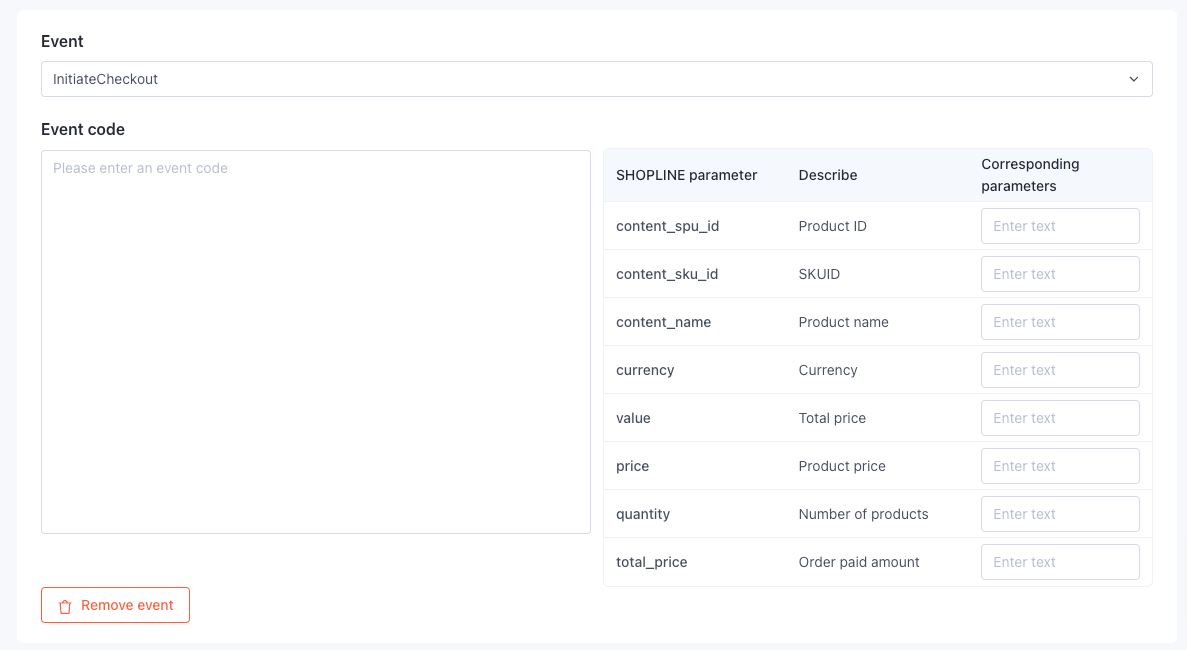Image resolution: width=1187 pixels, height=650 pixels.
Task: Click the total_price corresponding parameter field
Action: [x=1060, y=562]
